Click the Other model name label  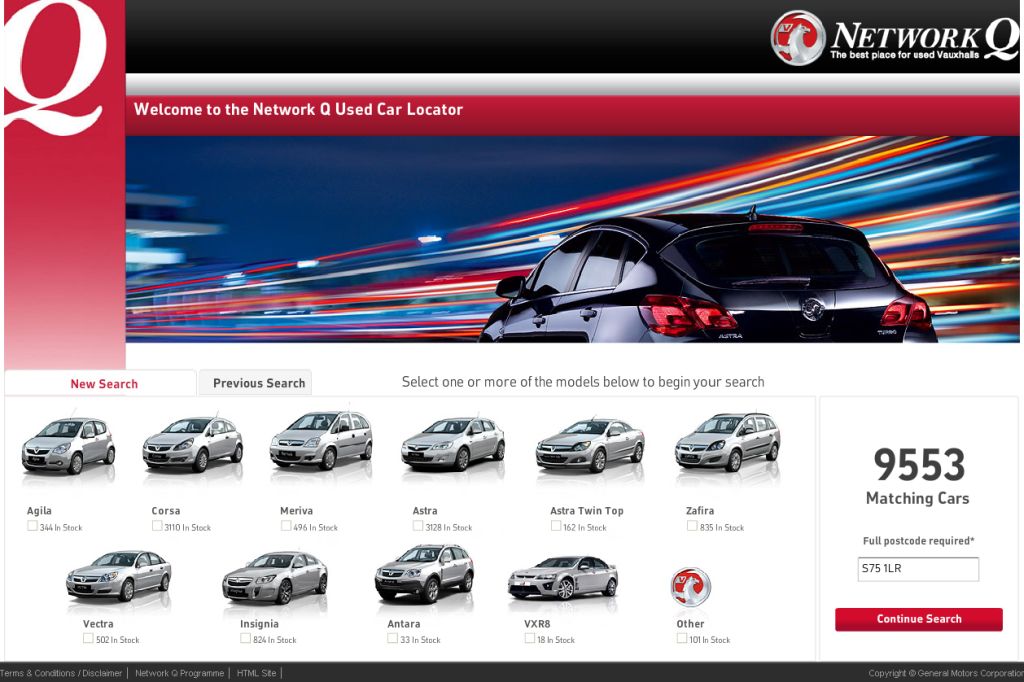click(690, 624)
